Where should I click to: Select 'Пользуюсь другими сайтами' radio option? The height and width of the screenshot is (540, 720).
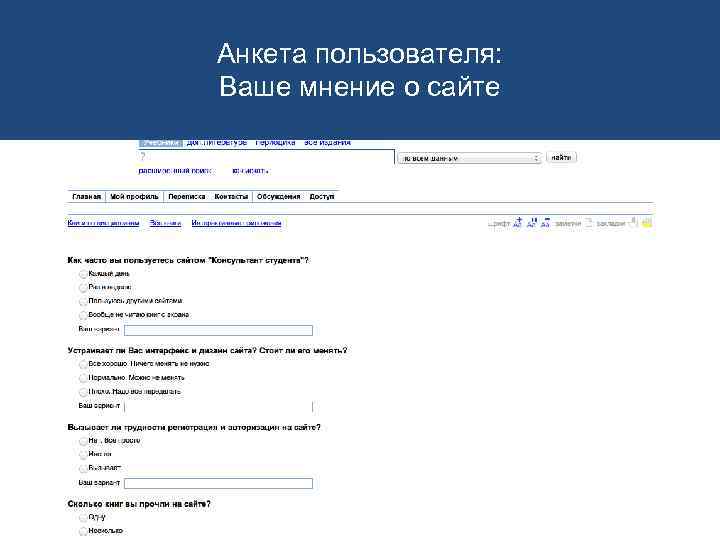pyautogui.click(x=83, y=302)
